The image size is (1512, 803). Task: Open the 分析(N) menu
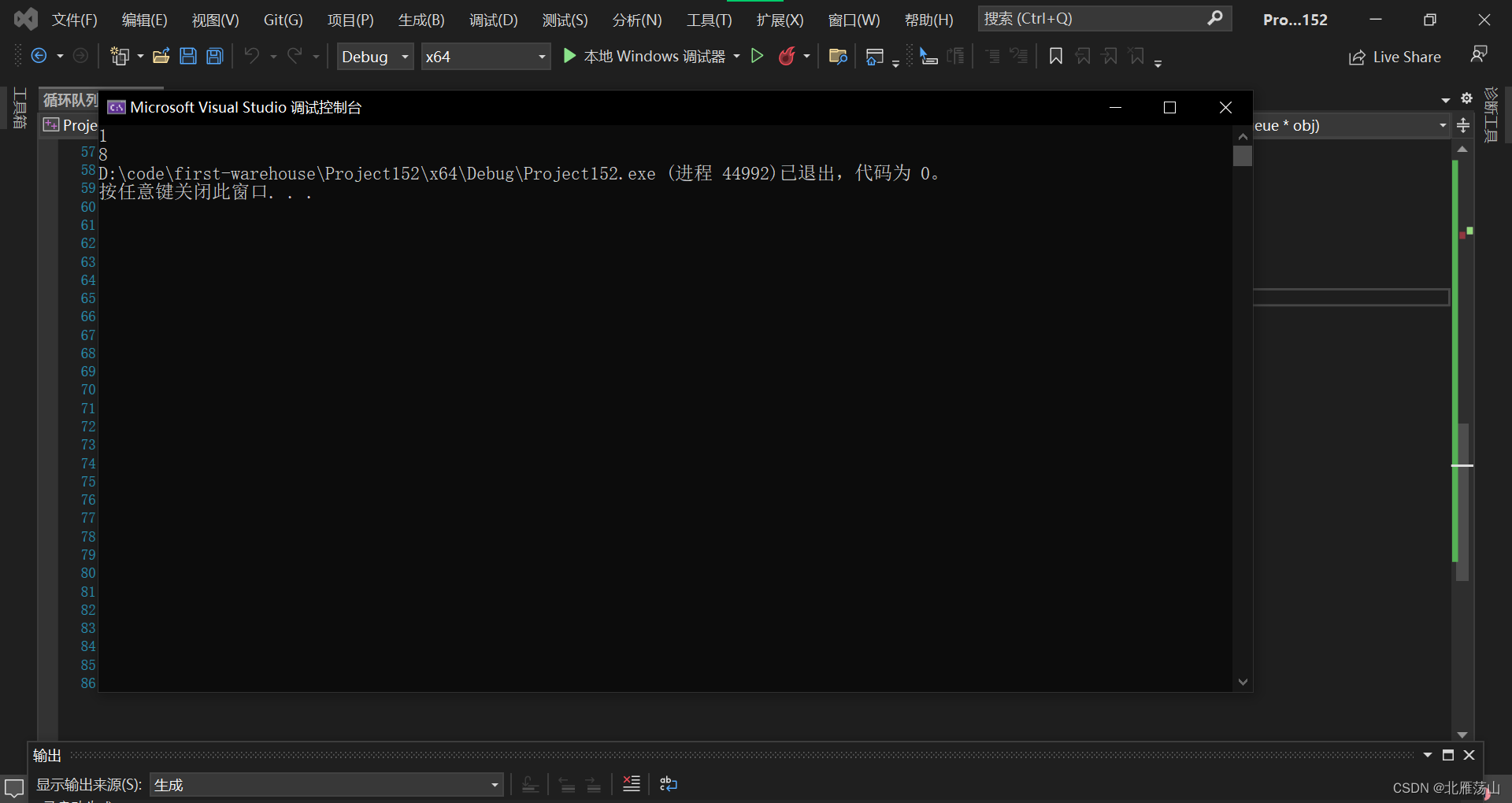(637, 20)
